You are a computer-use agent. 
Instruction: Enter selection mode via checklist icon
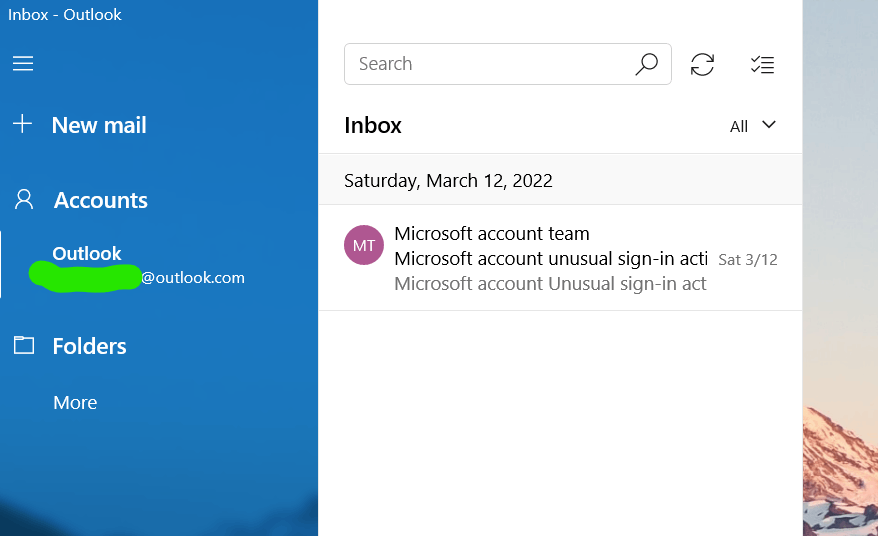[x=762, y=64]
